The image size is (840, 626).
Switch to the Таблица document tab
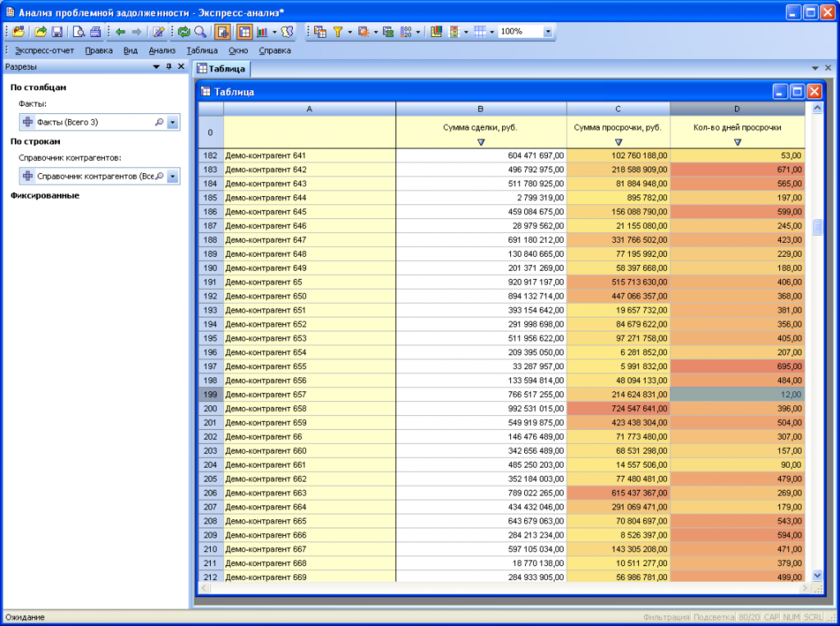tap(221, 69)
